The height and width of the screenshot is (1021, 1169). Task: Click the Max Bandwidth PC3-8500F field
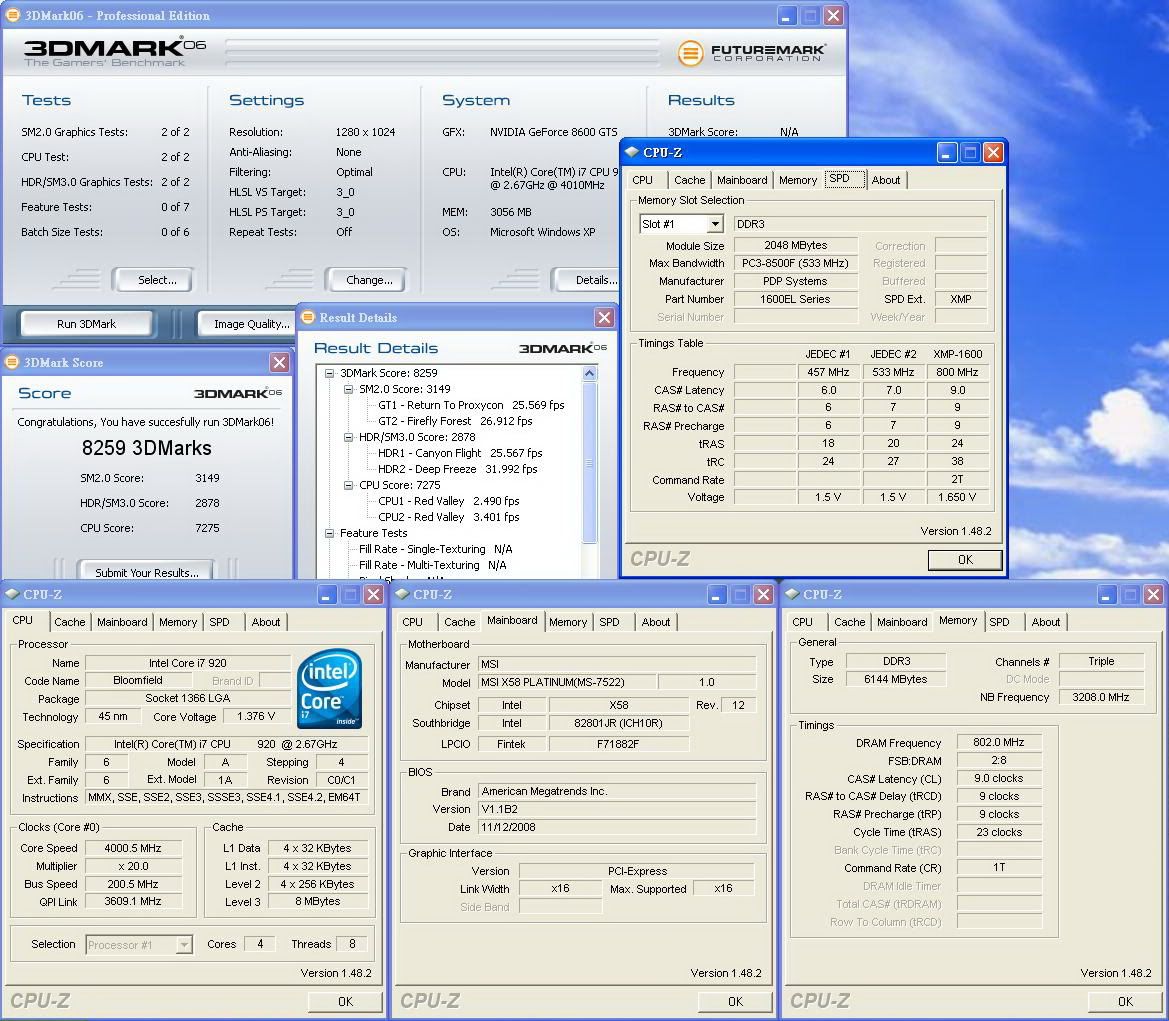tap(795, 263)
